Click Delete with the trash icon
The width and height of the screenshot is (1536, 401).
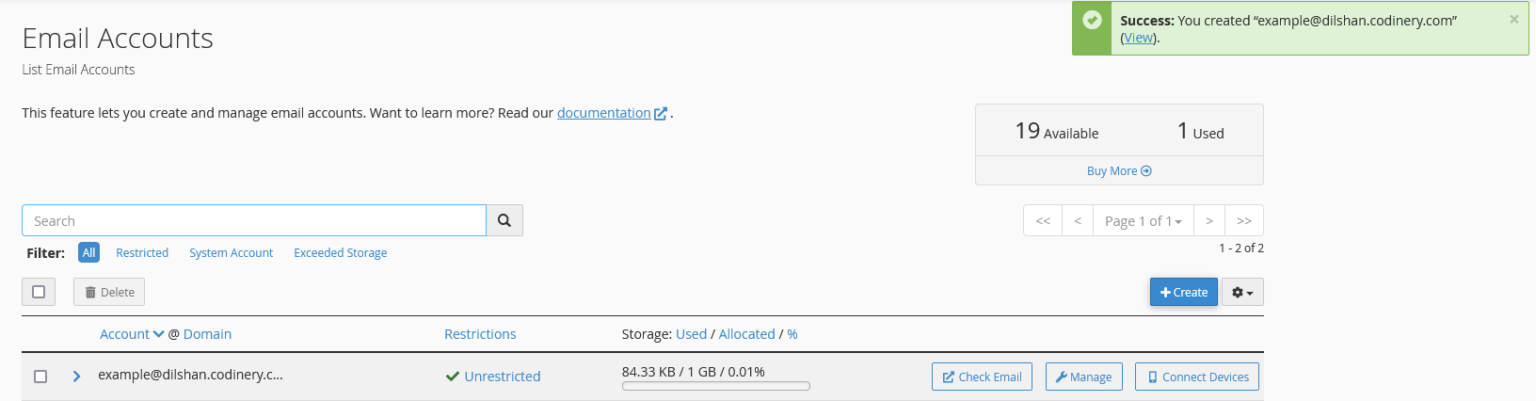[109, 292]
